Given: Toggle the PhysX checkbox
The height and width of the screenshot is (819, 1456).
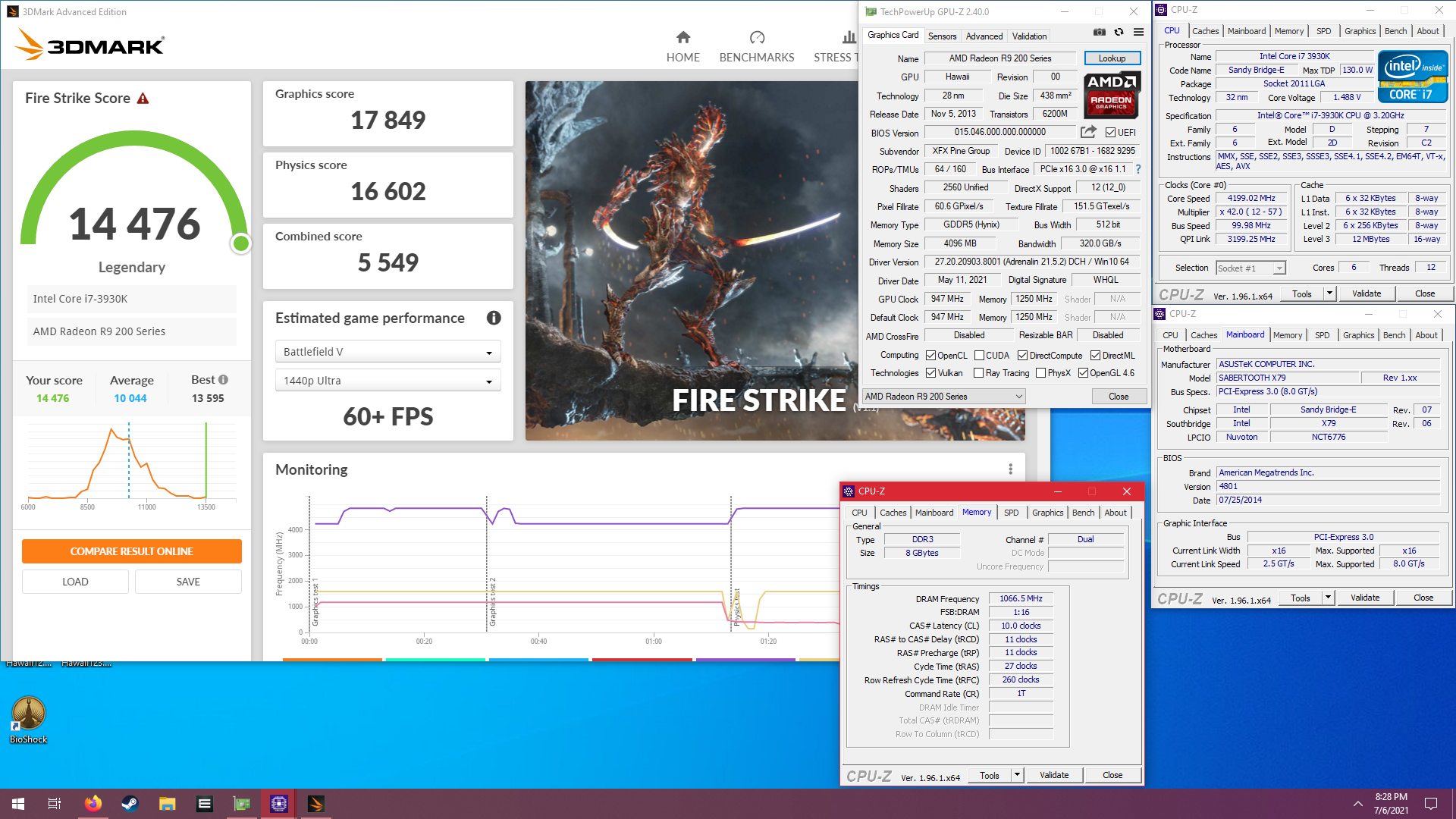Looking at the screenshot, I should click(1040, 372).
